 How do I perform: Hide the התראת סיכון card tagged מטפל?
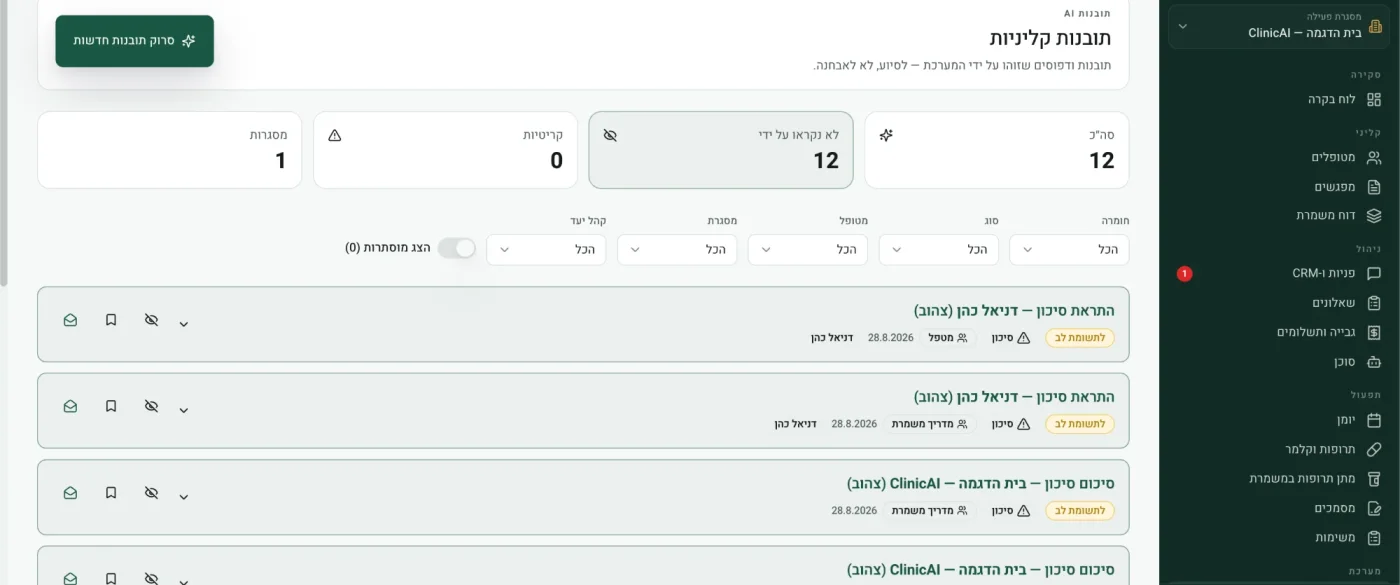point(151,320)
